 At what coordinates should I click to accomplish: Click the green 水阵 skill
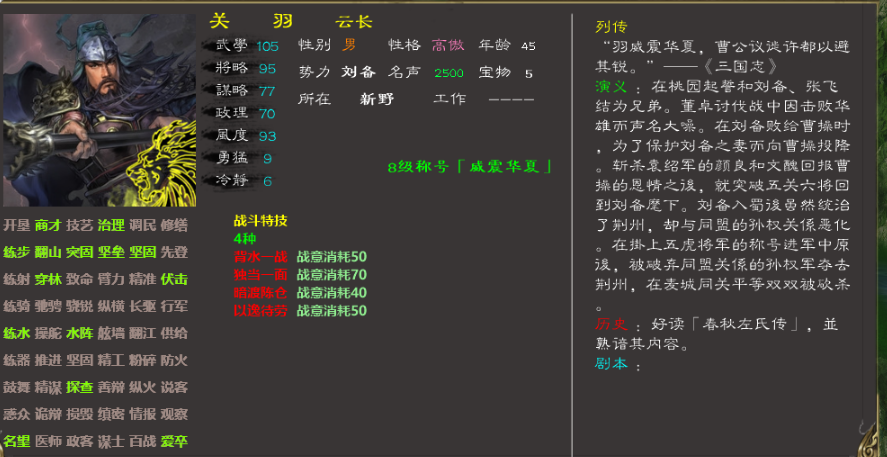(x=79, y=334)
